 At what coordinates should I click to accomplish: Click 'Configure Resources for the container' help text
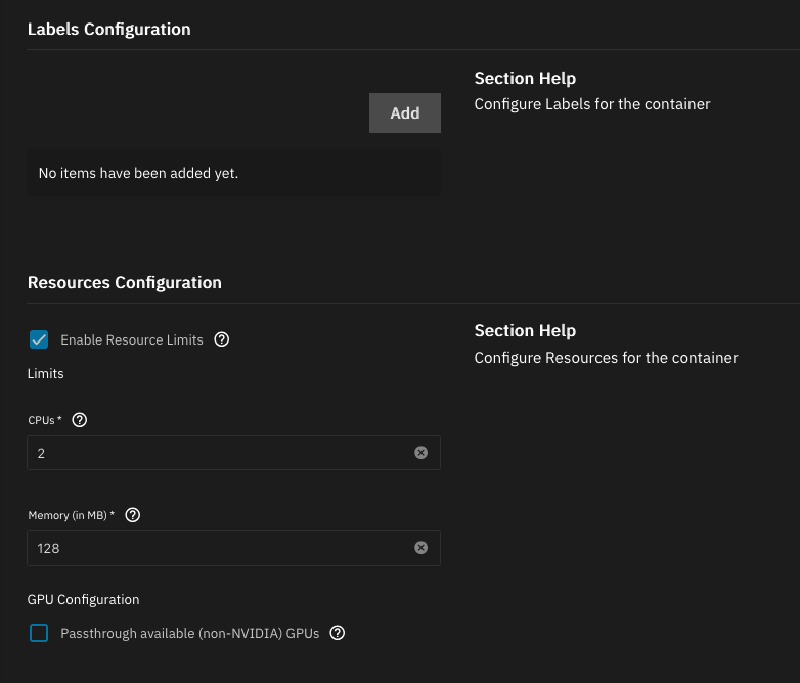pos(606,357)
